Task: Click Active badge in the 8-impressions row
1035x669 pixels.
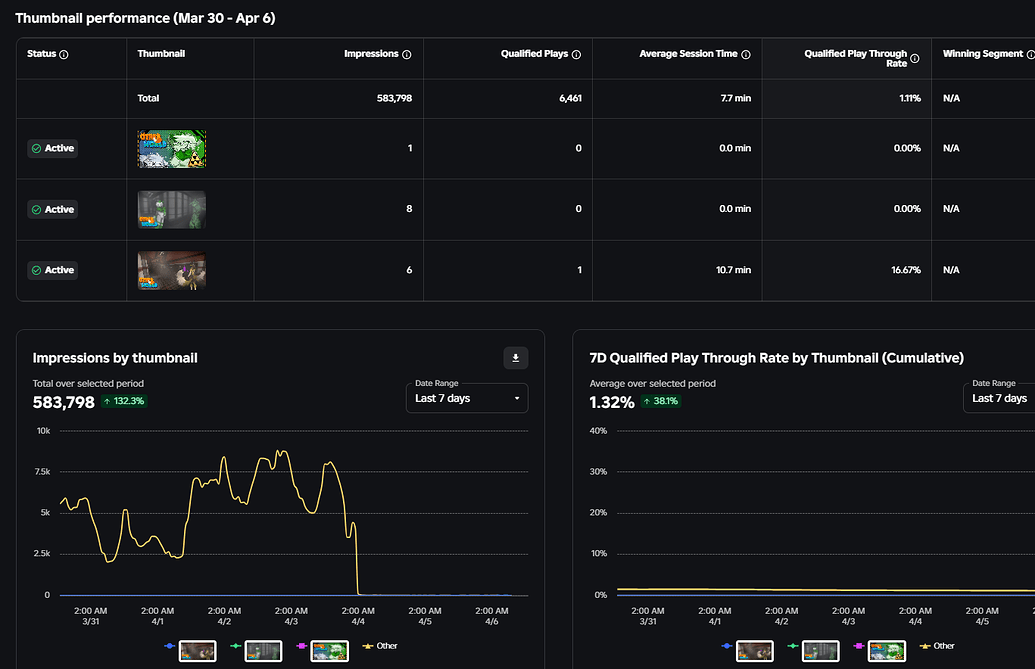Action: tap(53, 209)
